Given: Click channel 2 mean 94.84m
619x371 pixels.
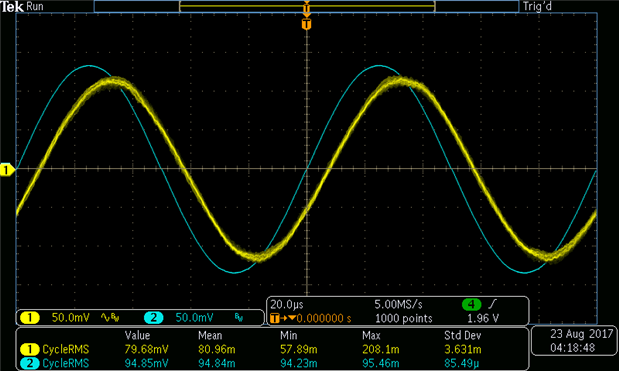Looking at the screenshot, I should click(x=217, y=363).
